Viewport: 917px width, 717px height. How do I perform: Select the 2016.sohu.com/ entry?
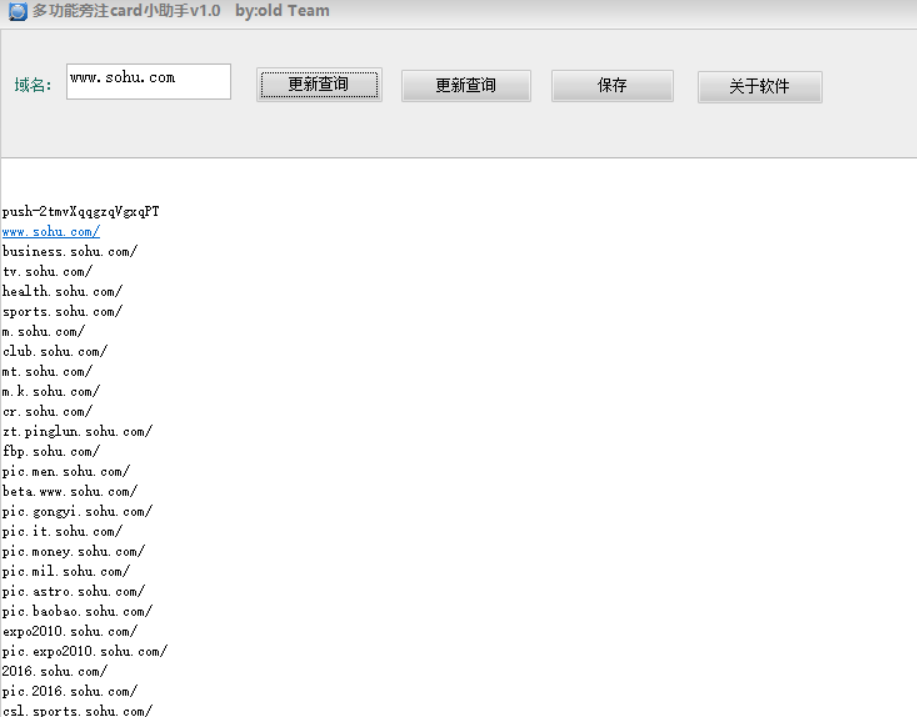click(55, 671)
